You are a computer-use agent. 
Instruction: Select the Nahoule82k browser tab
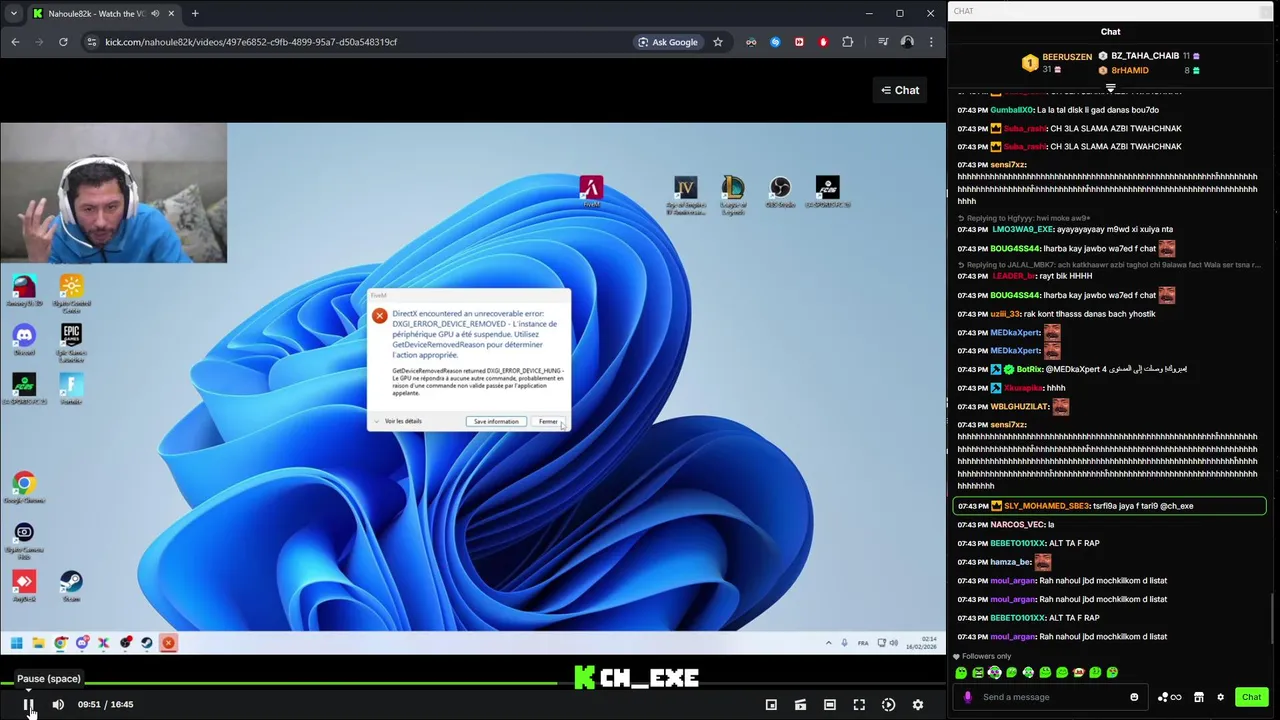pyautogui.click(x=95, y=14)
